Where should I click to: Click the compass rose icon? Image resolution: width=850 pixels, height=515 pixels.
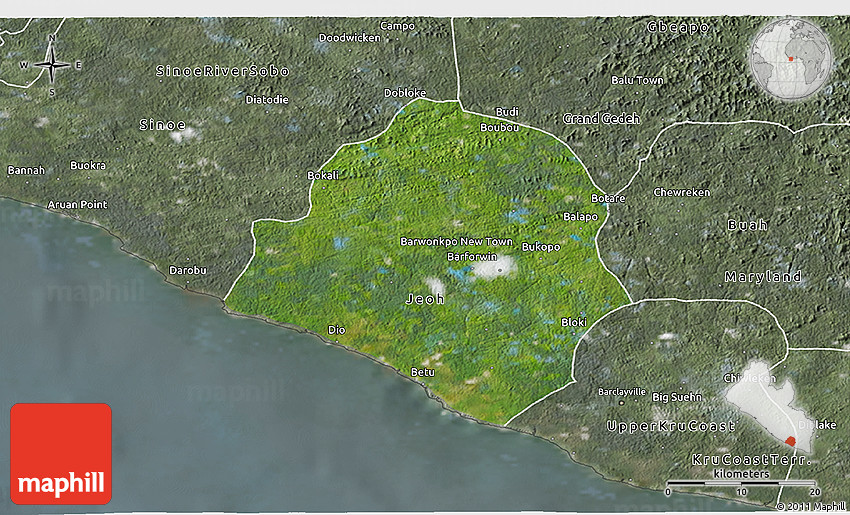[x=51, y=66]
